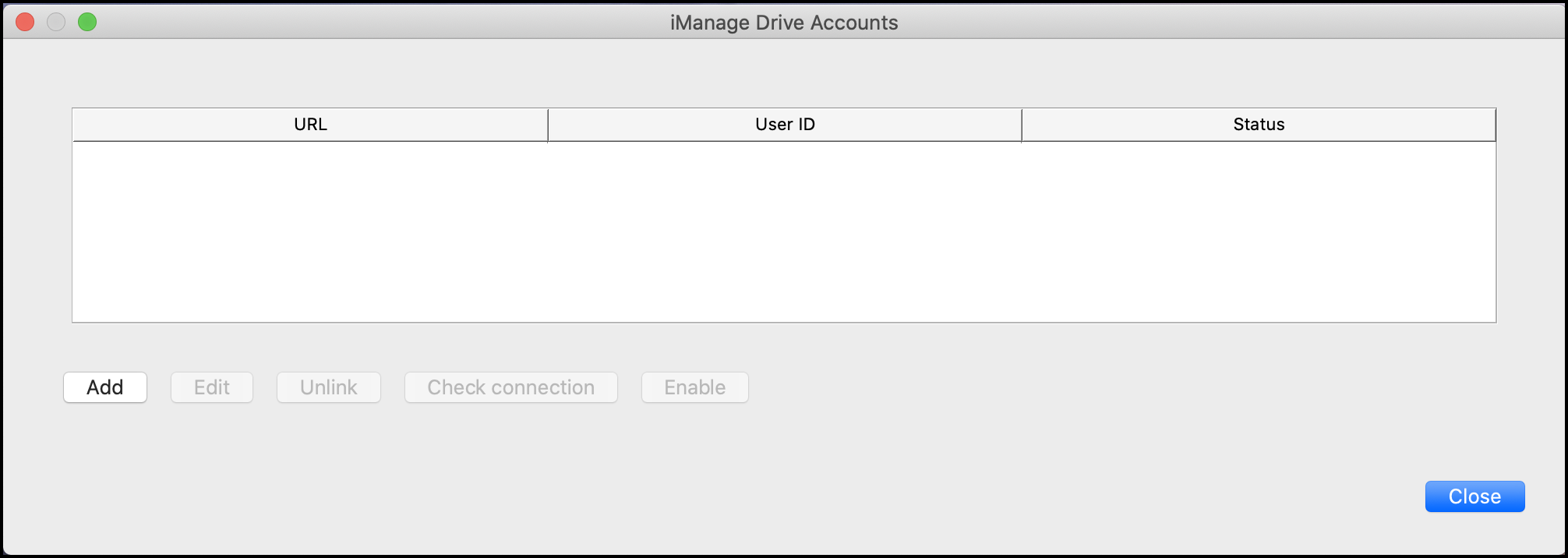The image size is (1568, 558).
Task: Run Check connection
Action: (x=511, y=387)
